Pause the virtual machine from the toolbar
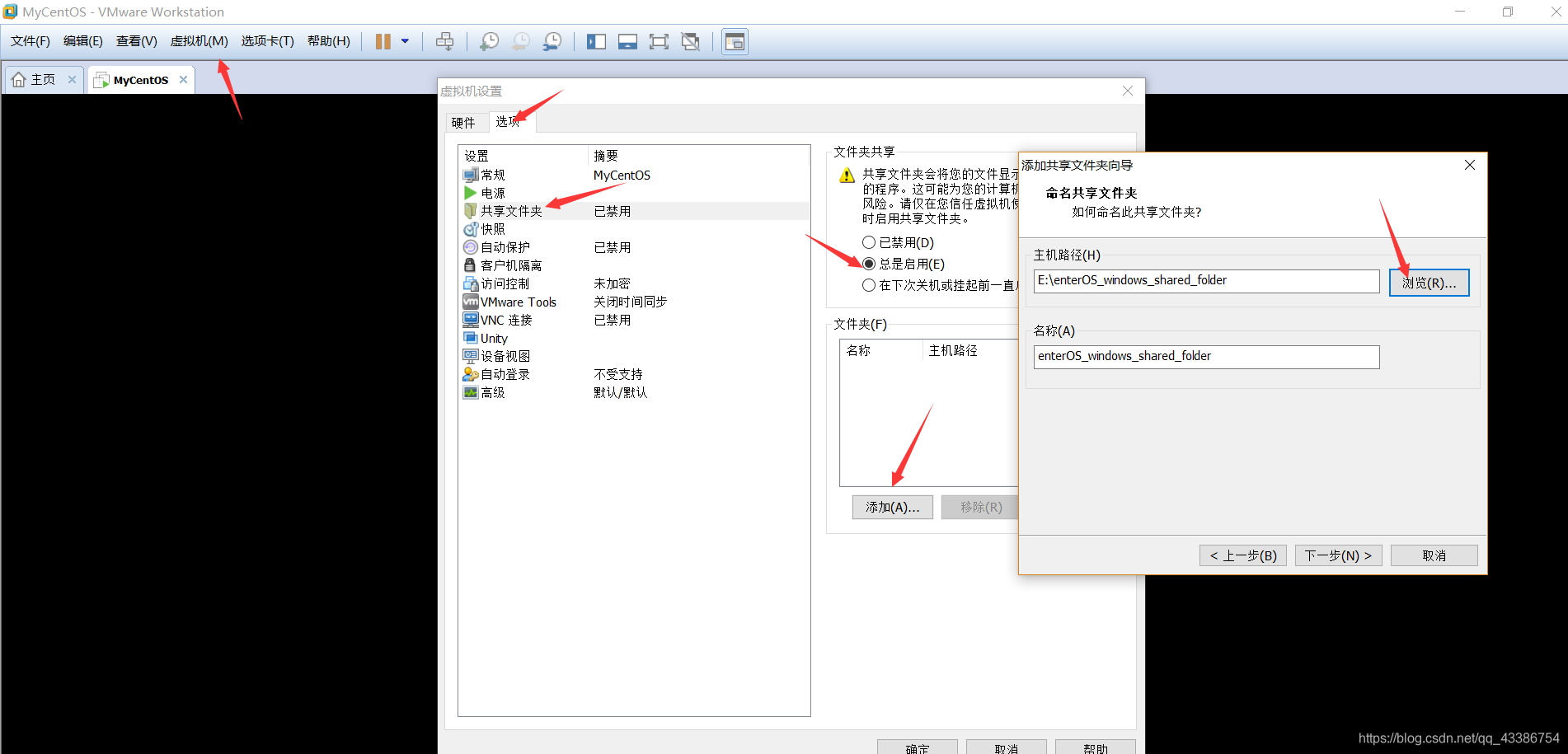 point(383,41)
